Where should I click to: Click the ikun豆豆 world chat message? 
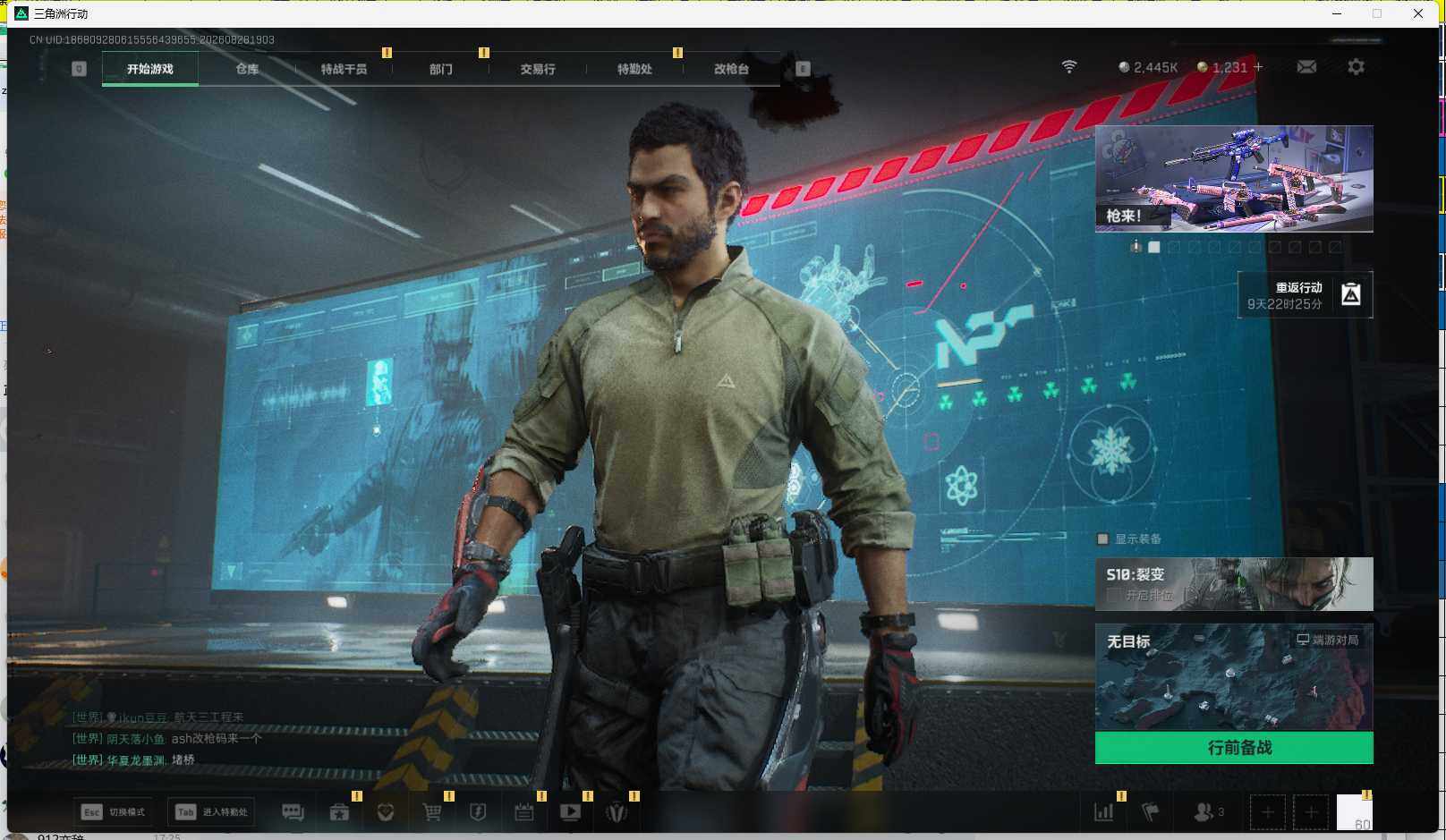point(157,717)
